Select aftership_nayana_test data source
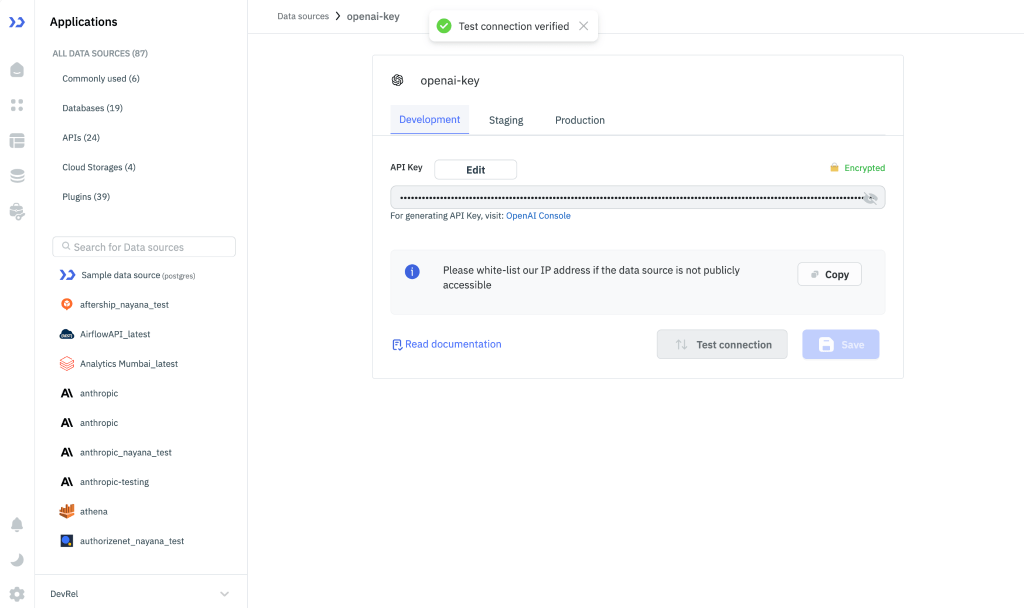This screenshot has width=1024, height=608. pos(124,304)
